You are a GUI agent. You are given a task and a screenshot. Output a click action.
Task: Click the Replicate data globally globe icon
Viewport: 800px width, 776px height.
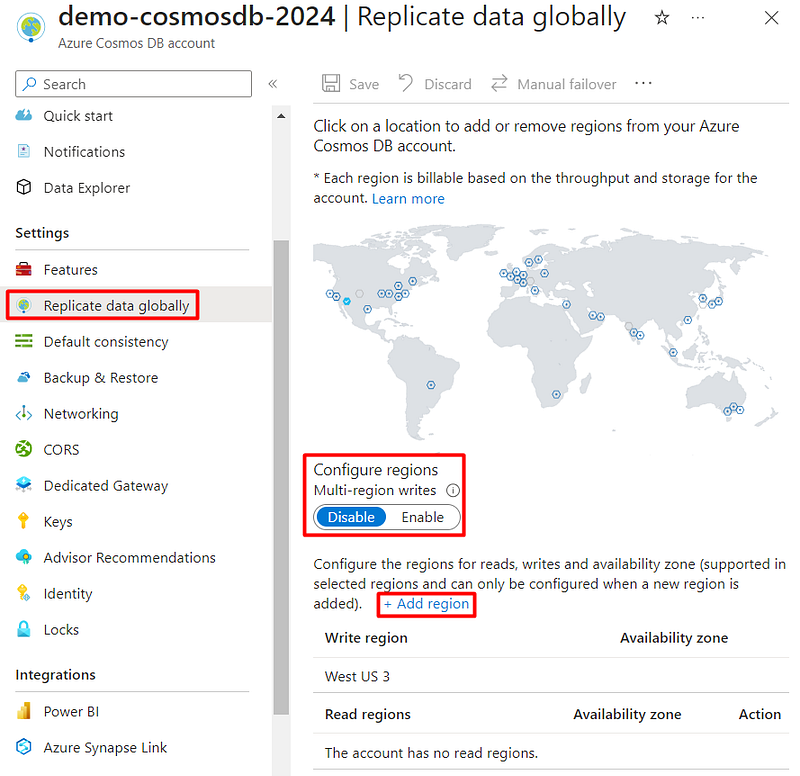(x=23, y=305)
